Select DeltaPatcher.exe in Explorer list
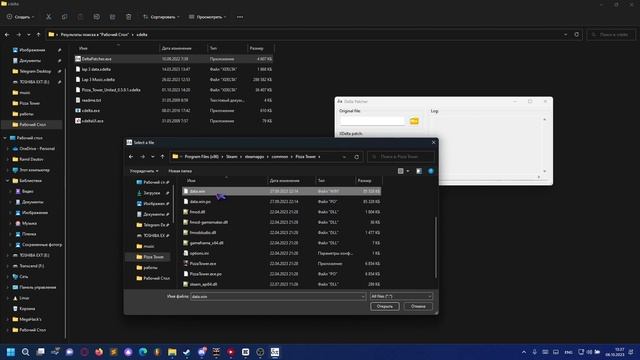This screenshot has height=360, width=640. 96,59
